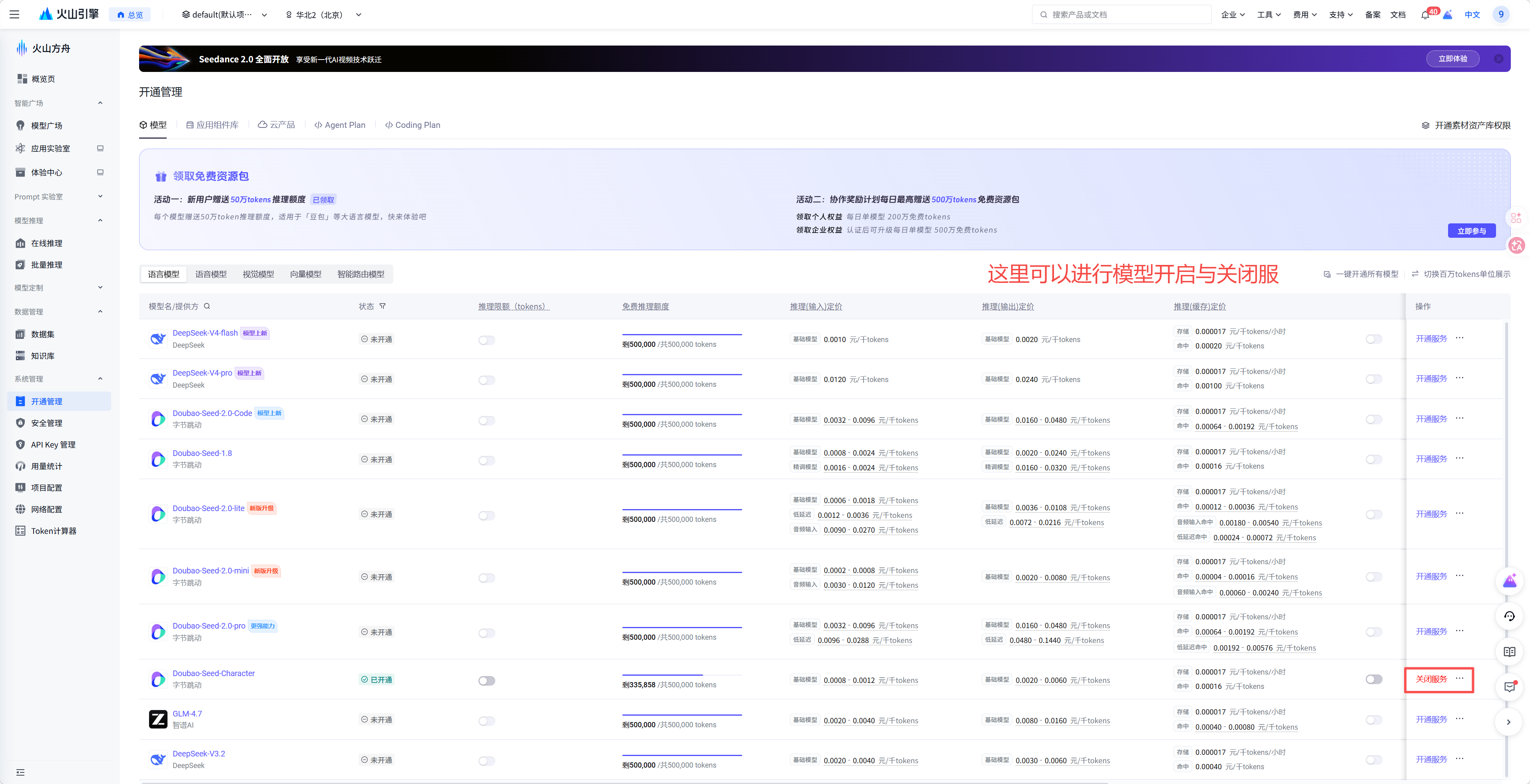1530x784 pixels.
Task: Switch to the 应用组件库 tab
Action: point(212,125)
